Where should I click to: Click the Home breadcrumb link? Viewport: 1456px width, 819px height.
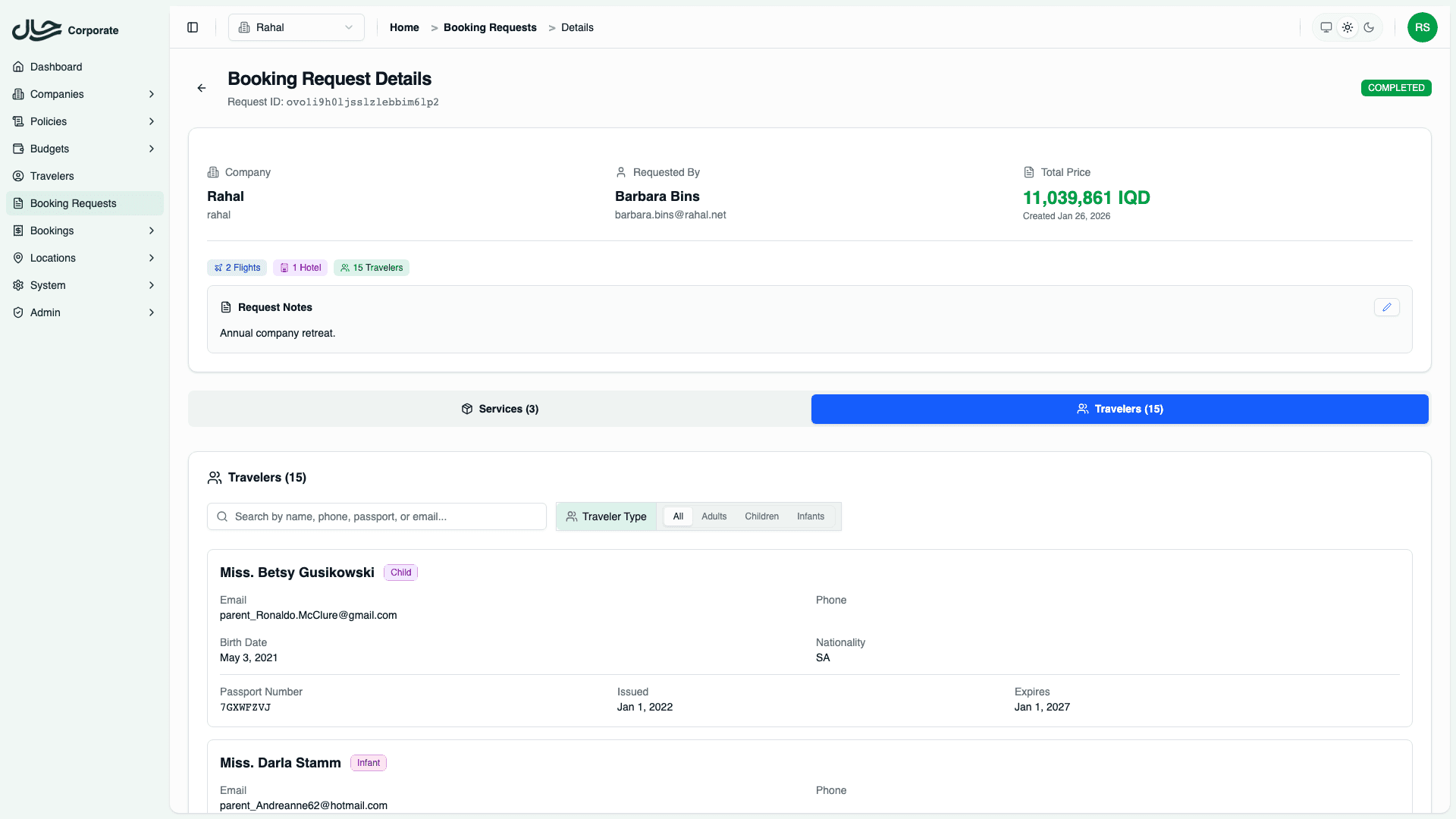pyautogui.click(x=404, y=27)
